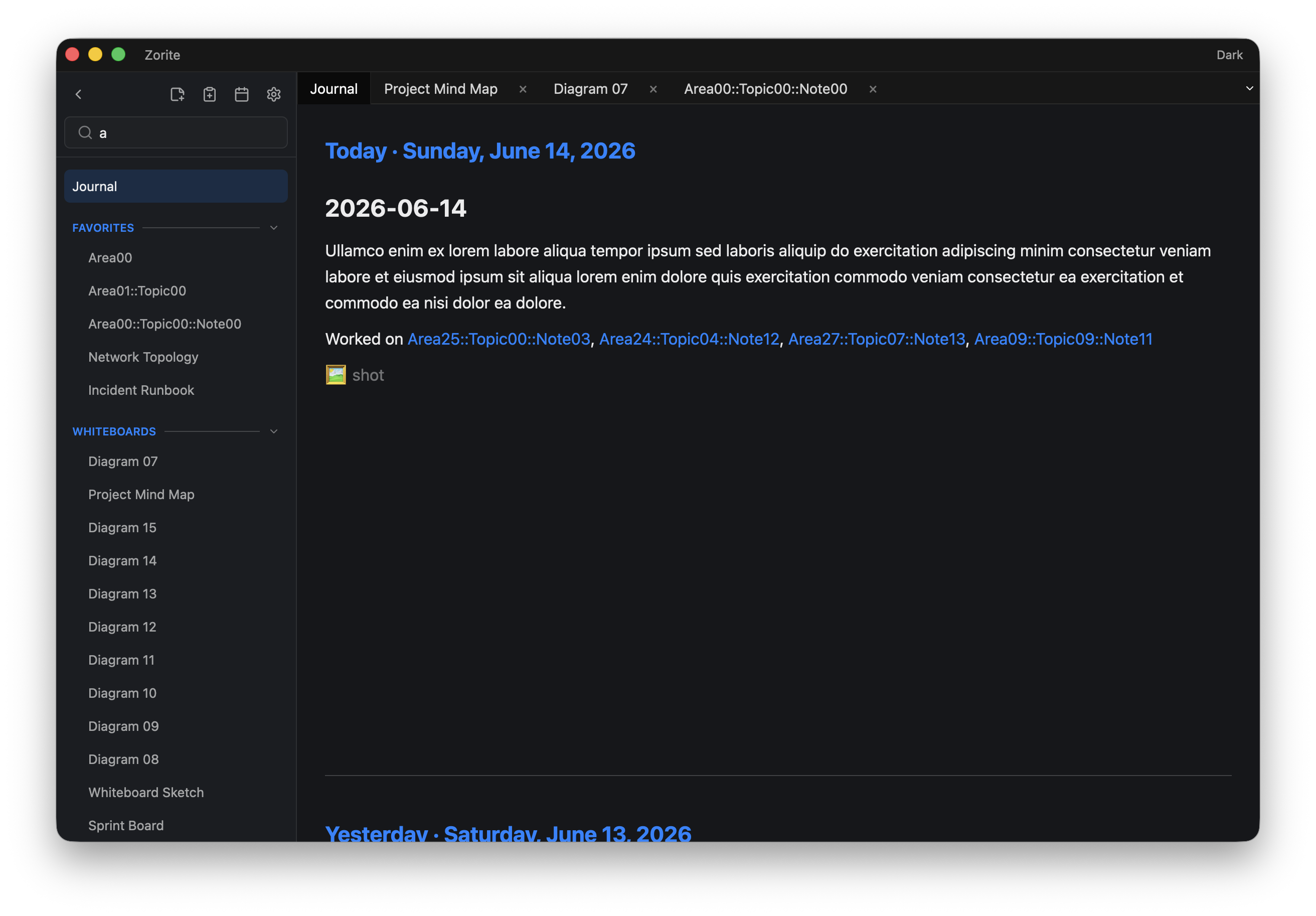
Task: Click the WHITEBOARDS section label
Action: 114,431
